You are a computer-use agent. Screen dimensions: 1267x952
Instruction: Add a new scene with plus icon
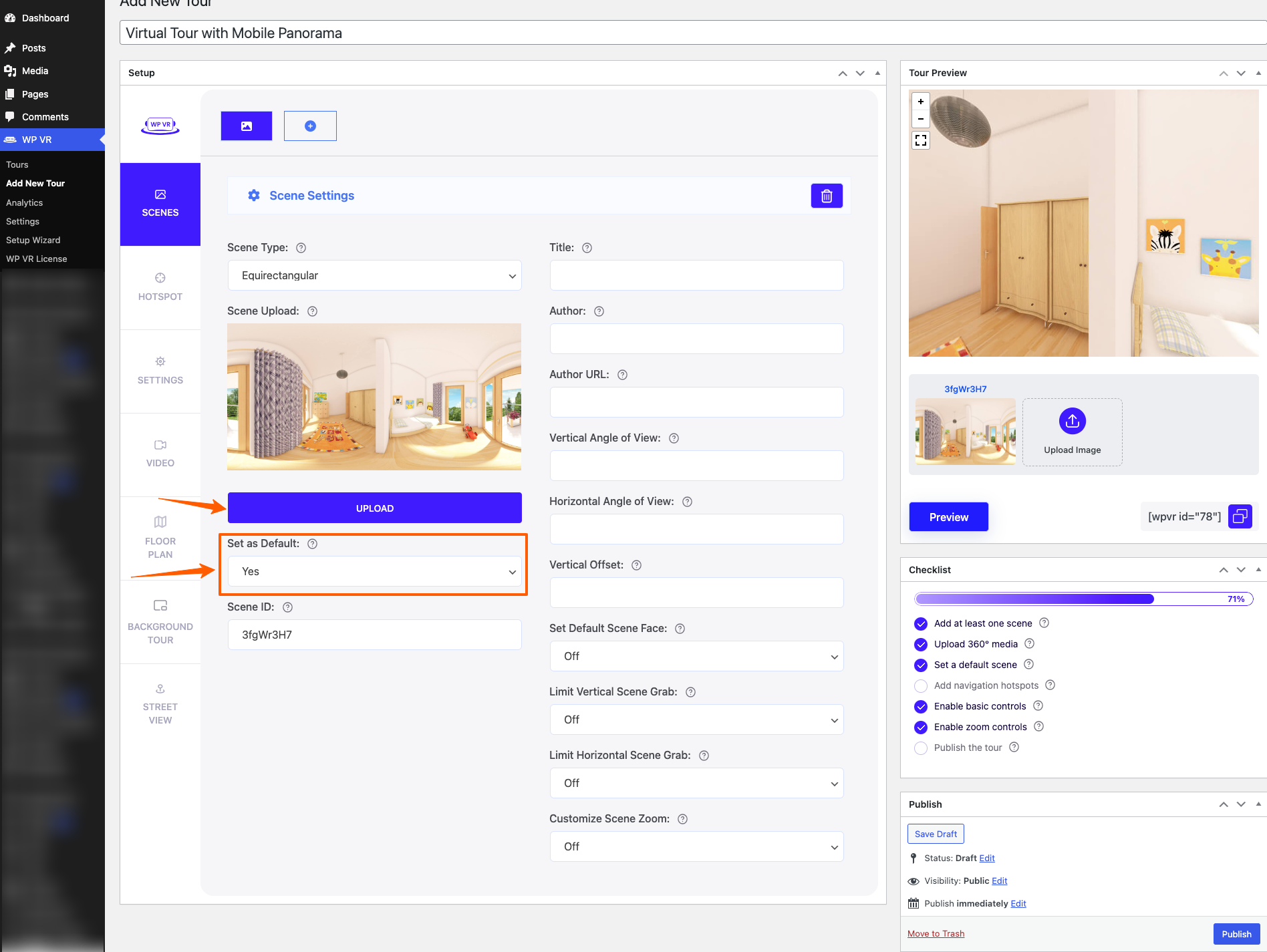310,126
